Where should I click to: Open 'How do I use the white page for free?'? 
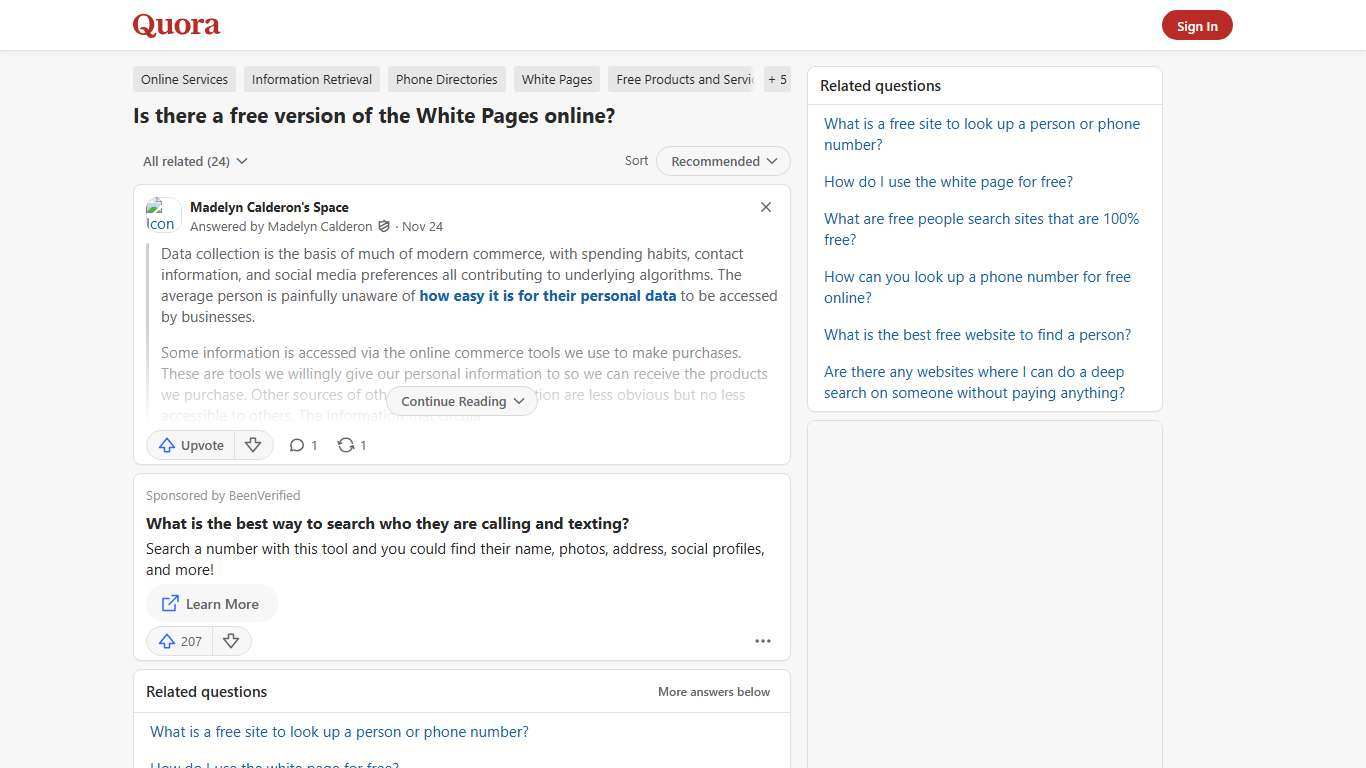pyautogui.click(x=948, y=181)
